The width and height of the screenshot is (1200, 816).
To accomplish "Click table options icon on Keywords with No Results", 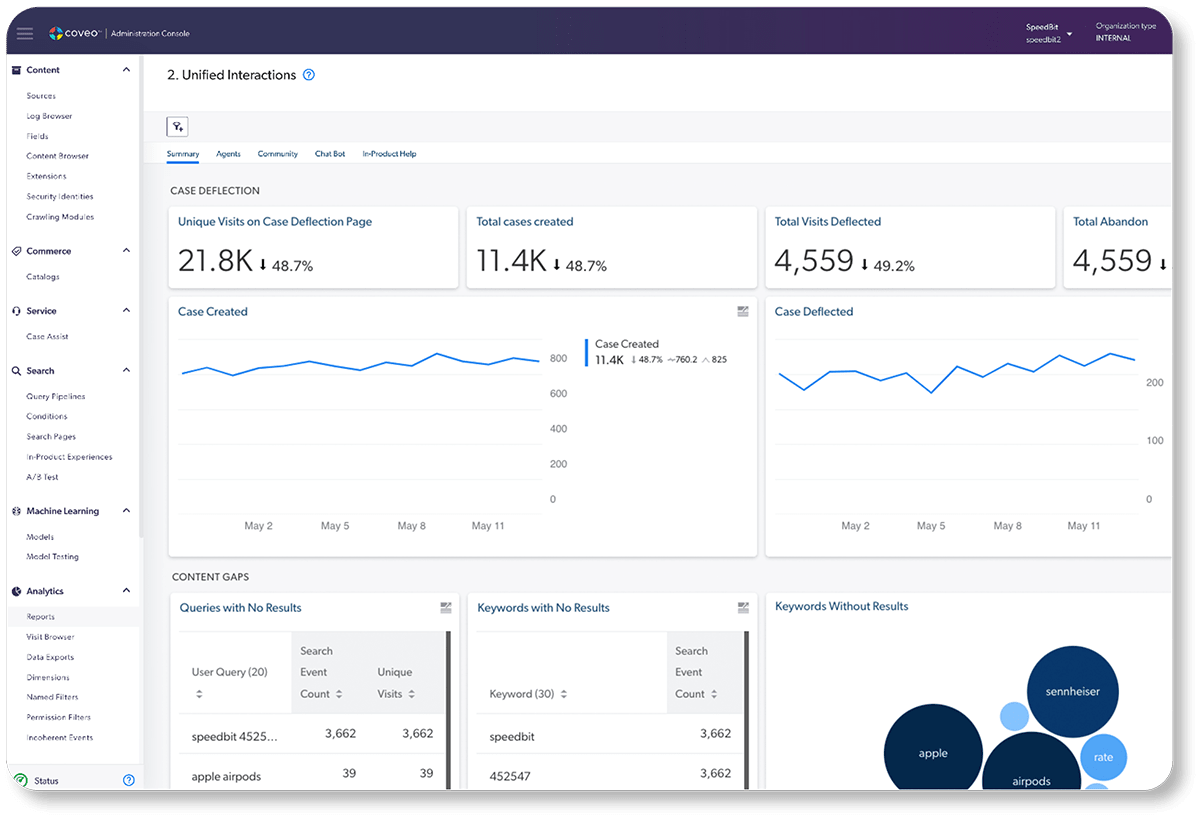I will click(x=743, y=608).
